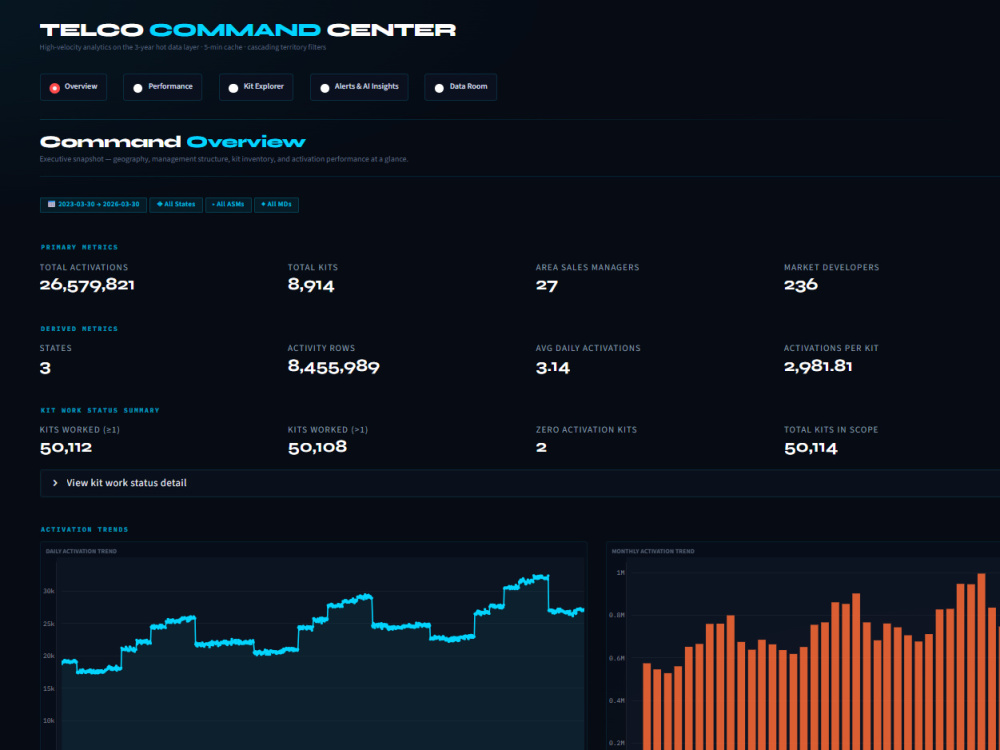Click the Total Activations value 26,579,821
Screen dimensions: 1000x750
tap(87, 285)
